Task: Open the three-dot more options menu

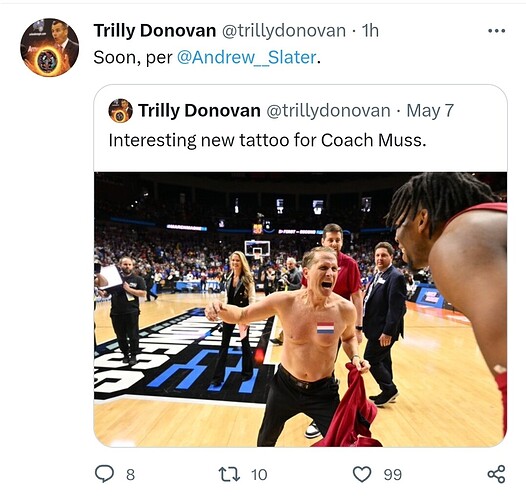Action: [496, 31]
